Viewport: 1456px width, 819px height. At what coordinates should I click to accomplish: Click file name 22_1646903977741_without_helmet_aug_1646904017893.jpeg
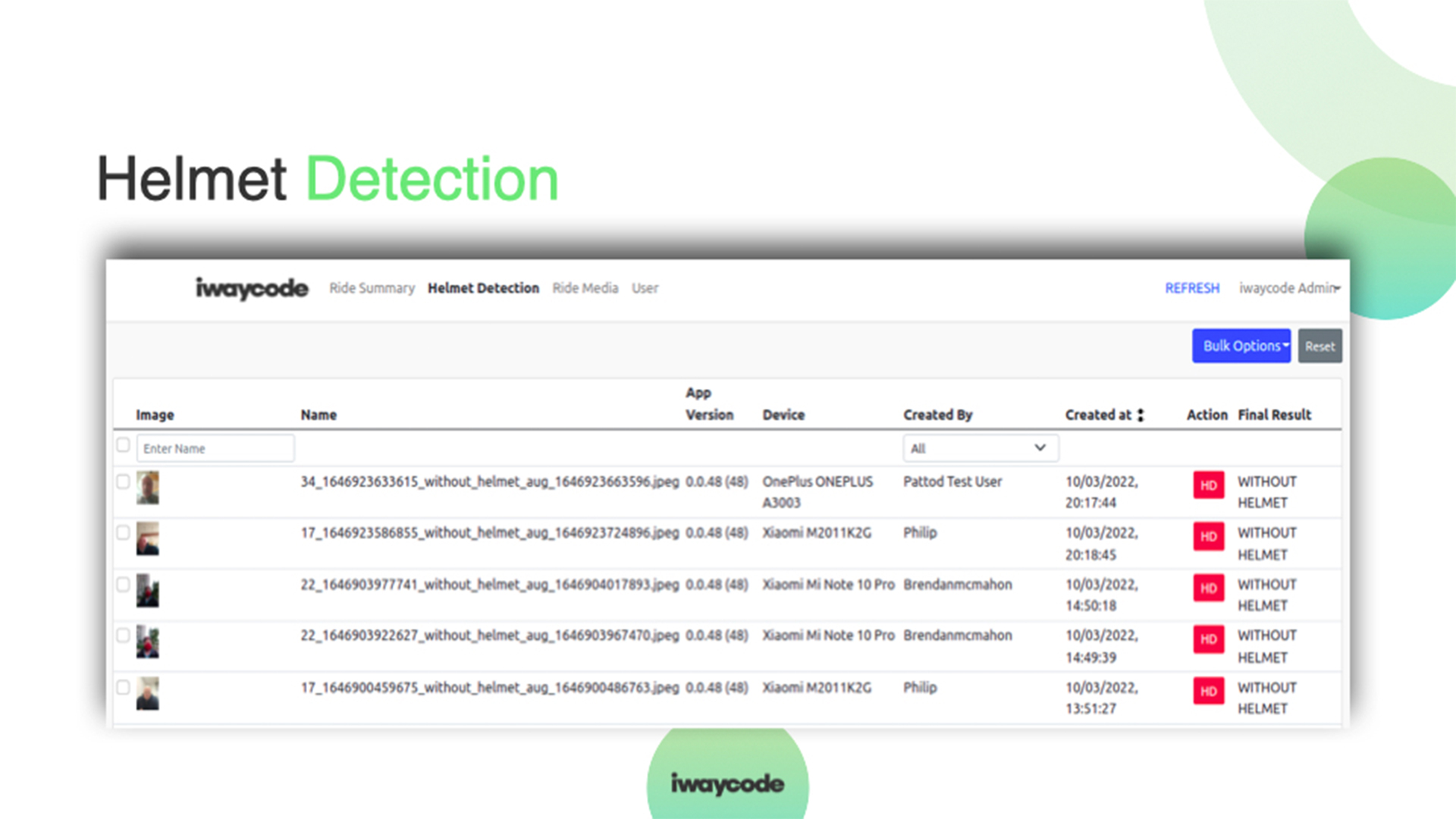pos(490,584)
